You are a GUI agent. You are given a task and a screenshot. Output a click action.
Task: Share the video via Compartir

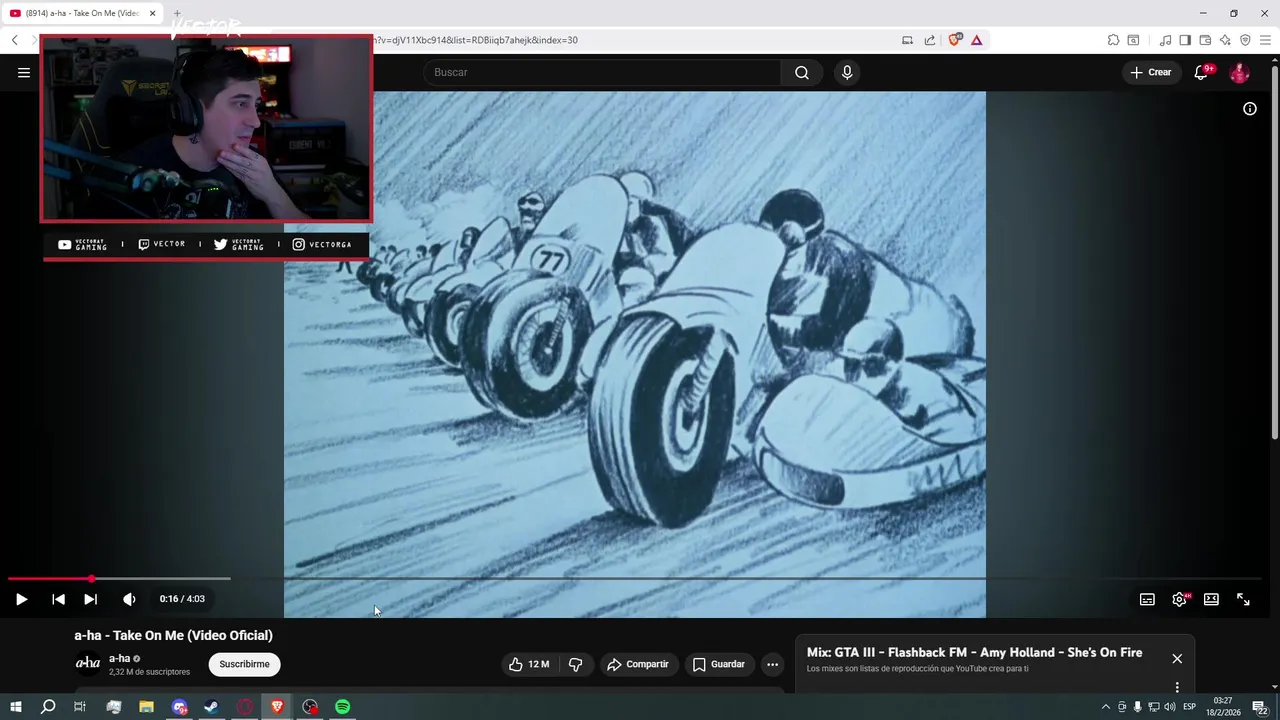click(x=638, y=664)
